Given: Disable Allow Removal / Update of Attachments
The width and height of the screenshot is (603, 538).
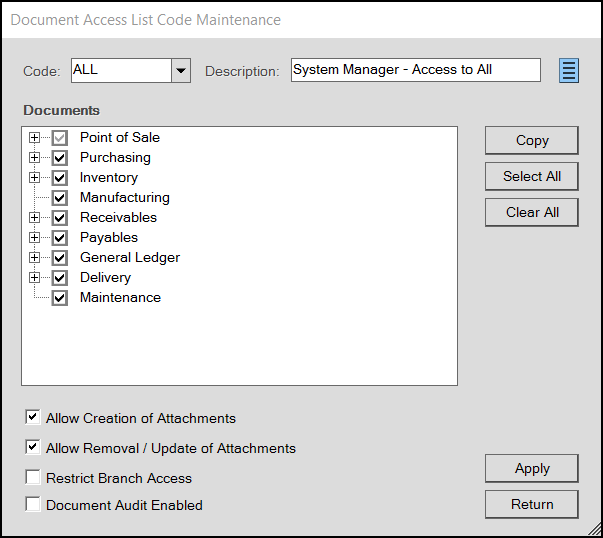Looking at the screenshot, I should (34, 448).
